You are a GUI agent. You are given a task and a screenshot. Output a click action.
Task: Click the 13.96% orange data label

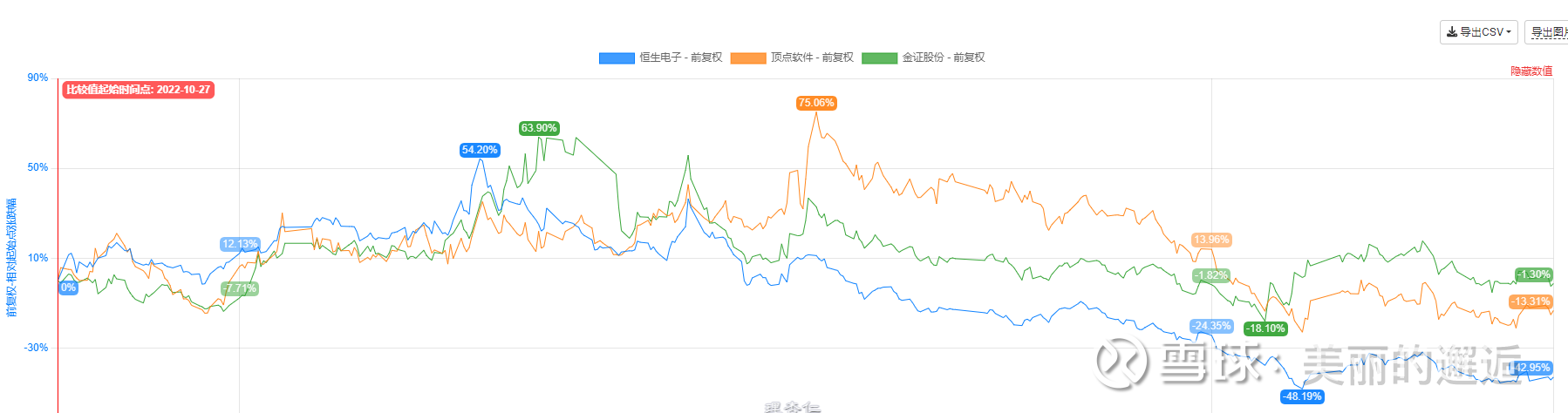(x=1211, y=240)
